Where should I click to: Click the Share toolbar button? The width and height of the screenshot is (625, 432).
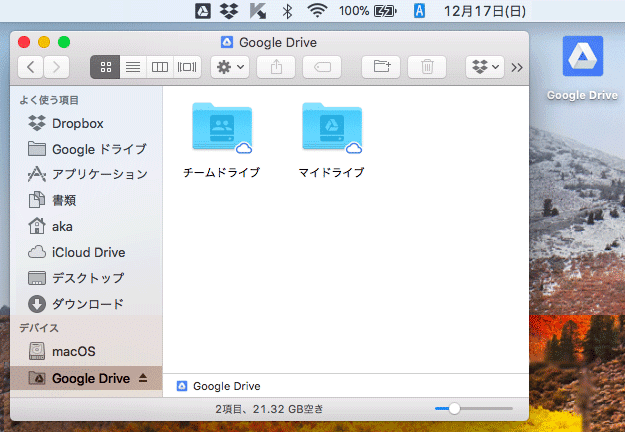pyautogui.click(x=276, y=67)
